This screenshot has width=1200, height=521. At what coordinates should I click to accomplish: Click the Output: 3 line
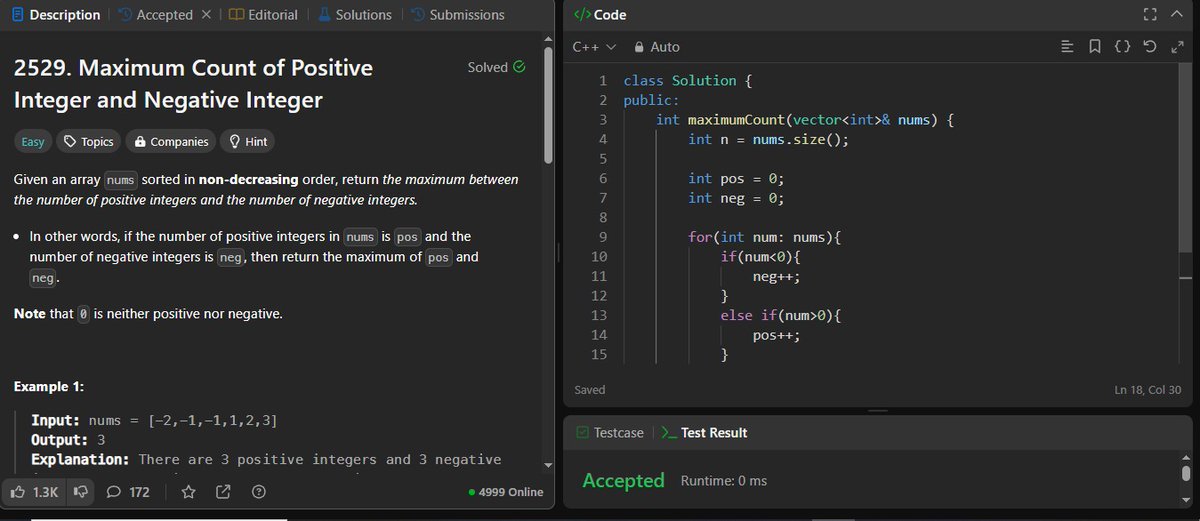click(68, 440)
